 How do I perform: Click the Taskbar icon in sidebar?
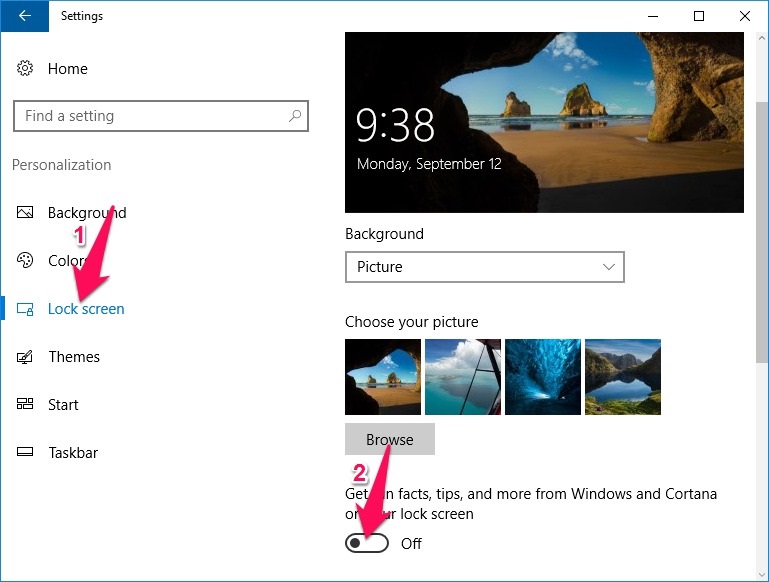pyautogui.click(x=25, y=453)
